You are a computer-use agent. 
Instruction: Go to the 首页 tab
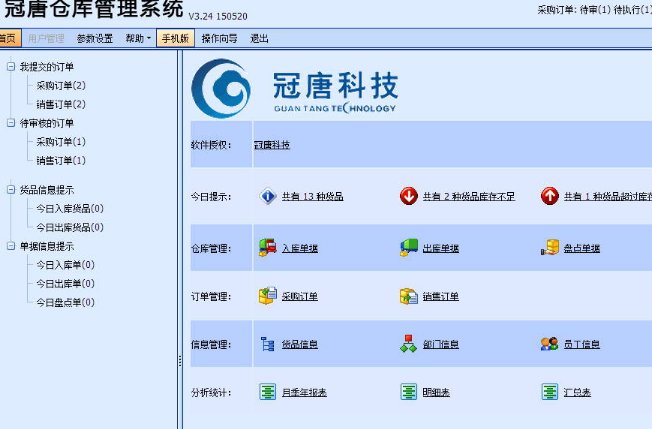point(8,39)
